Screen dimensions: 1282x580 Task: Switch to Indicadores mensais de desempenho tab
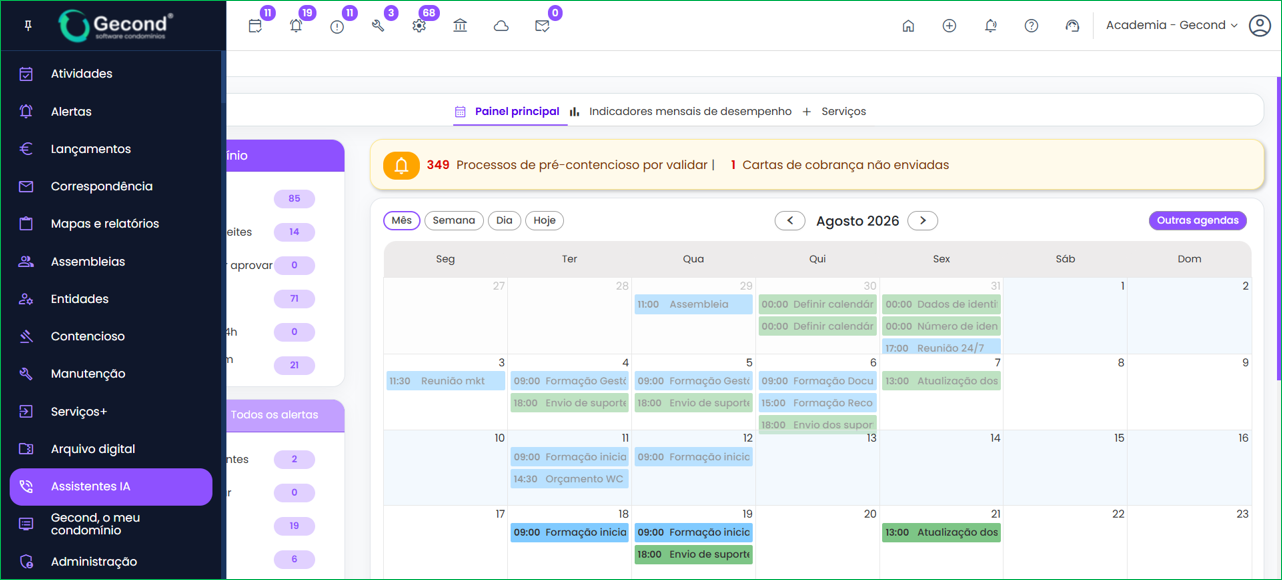680,112
